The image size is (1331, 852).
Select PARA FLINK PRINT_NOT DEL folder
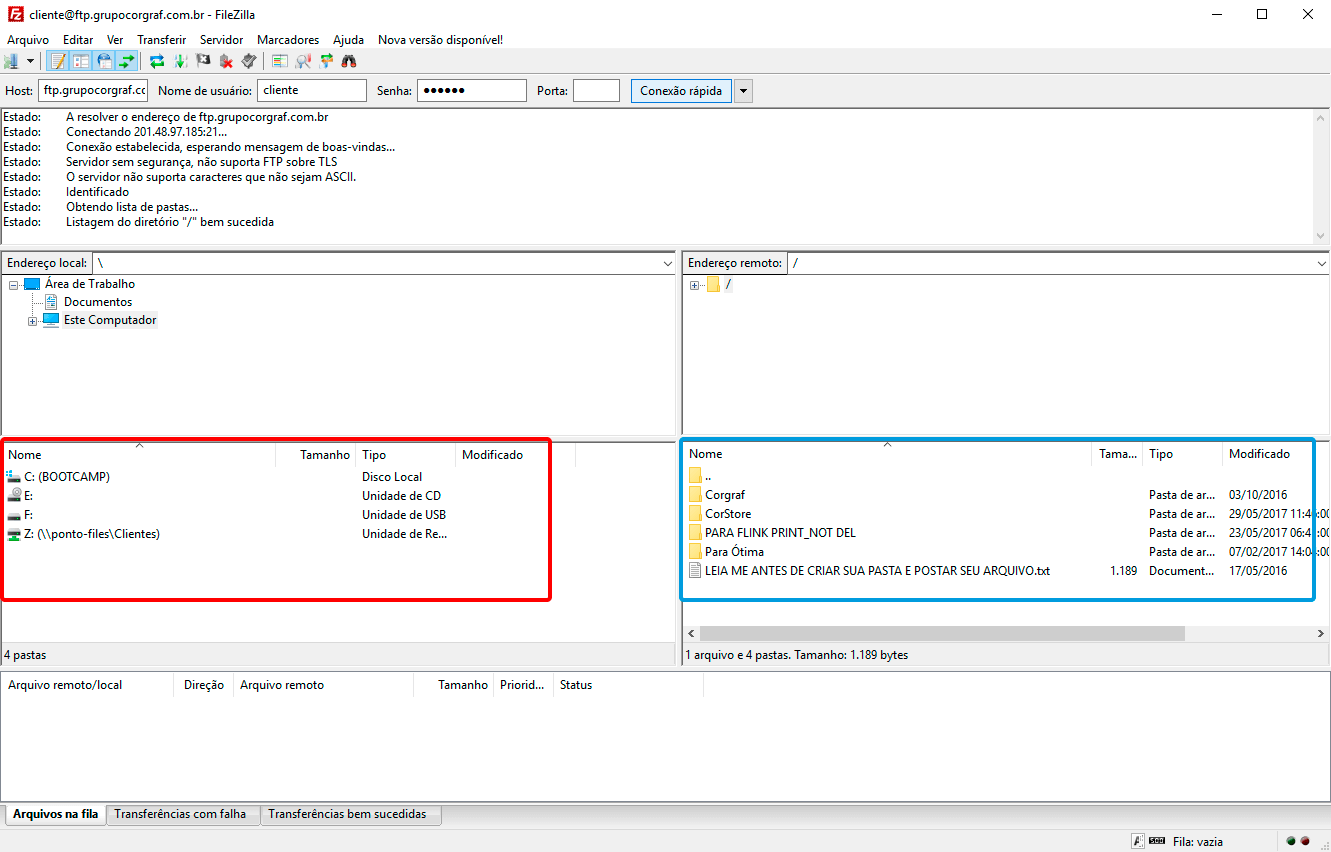click(780, 533)
